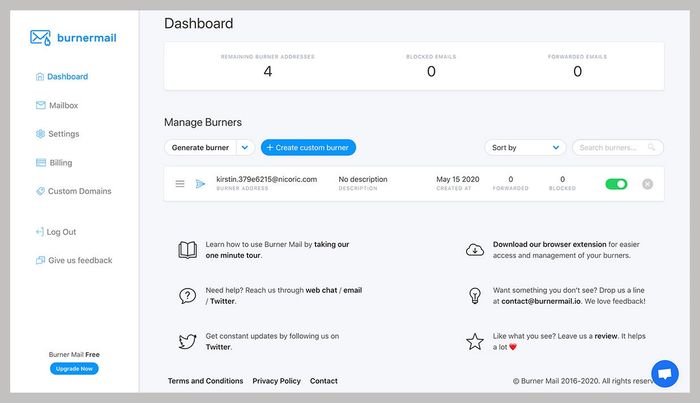Delete the kirstin burner with X icon
The image size is (700, 403).
(x=647, y=184)
